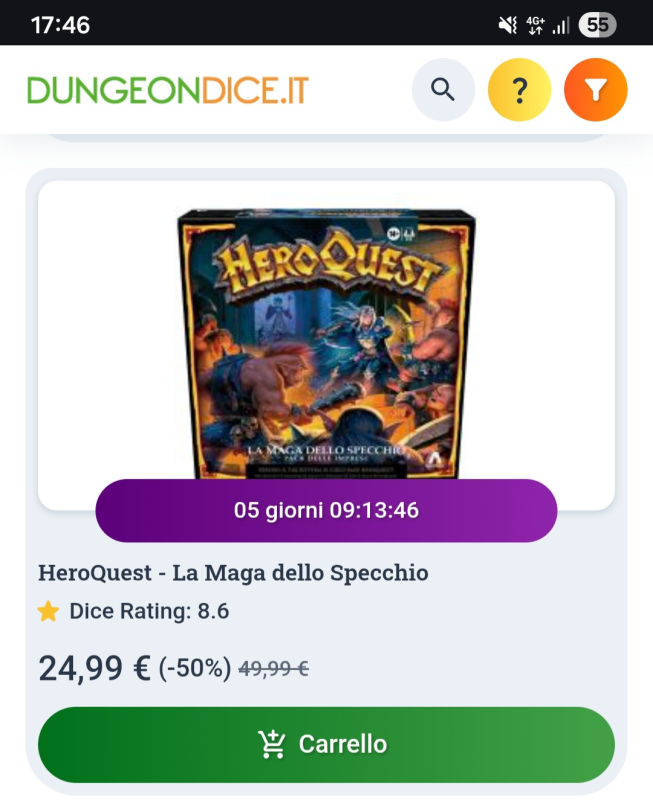
Task: Tap the signal strength bars icon
Action: click(561, 26)
